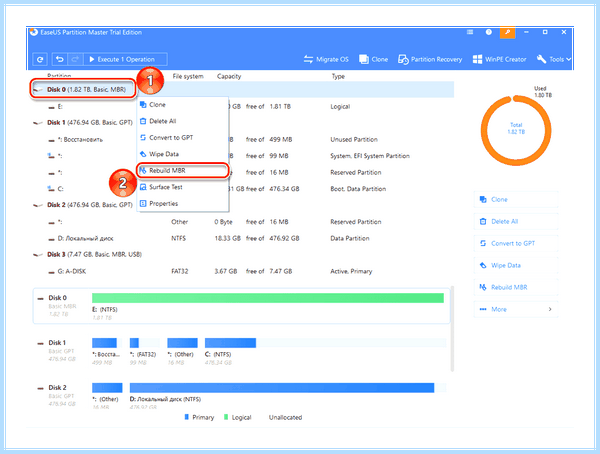The image size is (600, 454).
Task: Open the help question mark icon
Action: [489, 32]
